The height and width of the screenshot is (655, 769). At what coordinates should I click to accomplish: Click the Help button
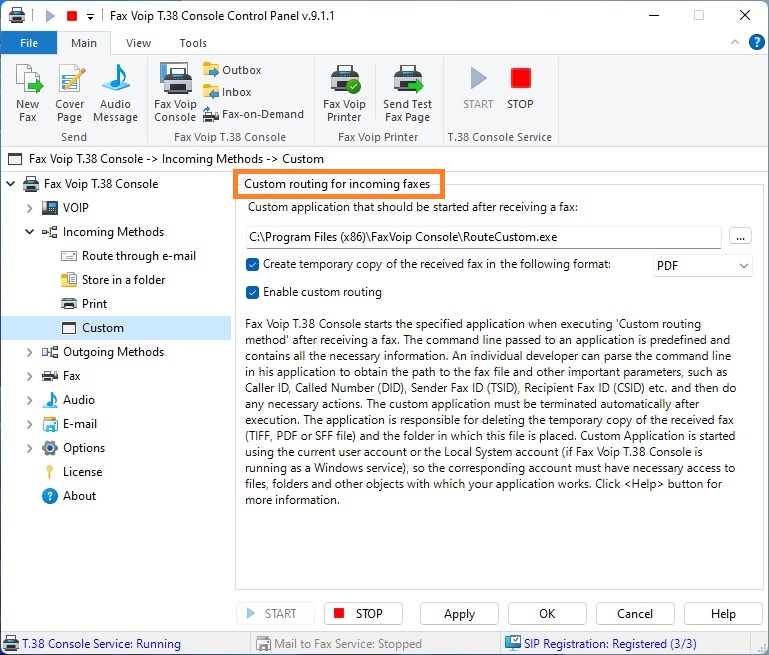[x=723, y=614]
